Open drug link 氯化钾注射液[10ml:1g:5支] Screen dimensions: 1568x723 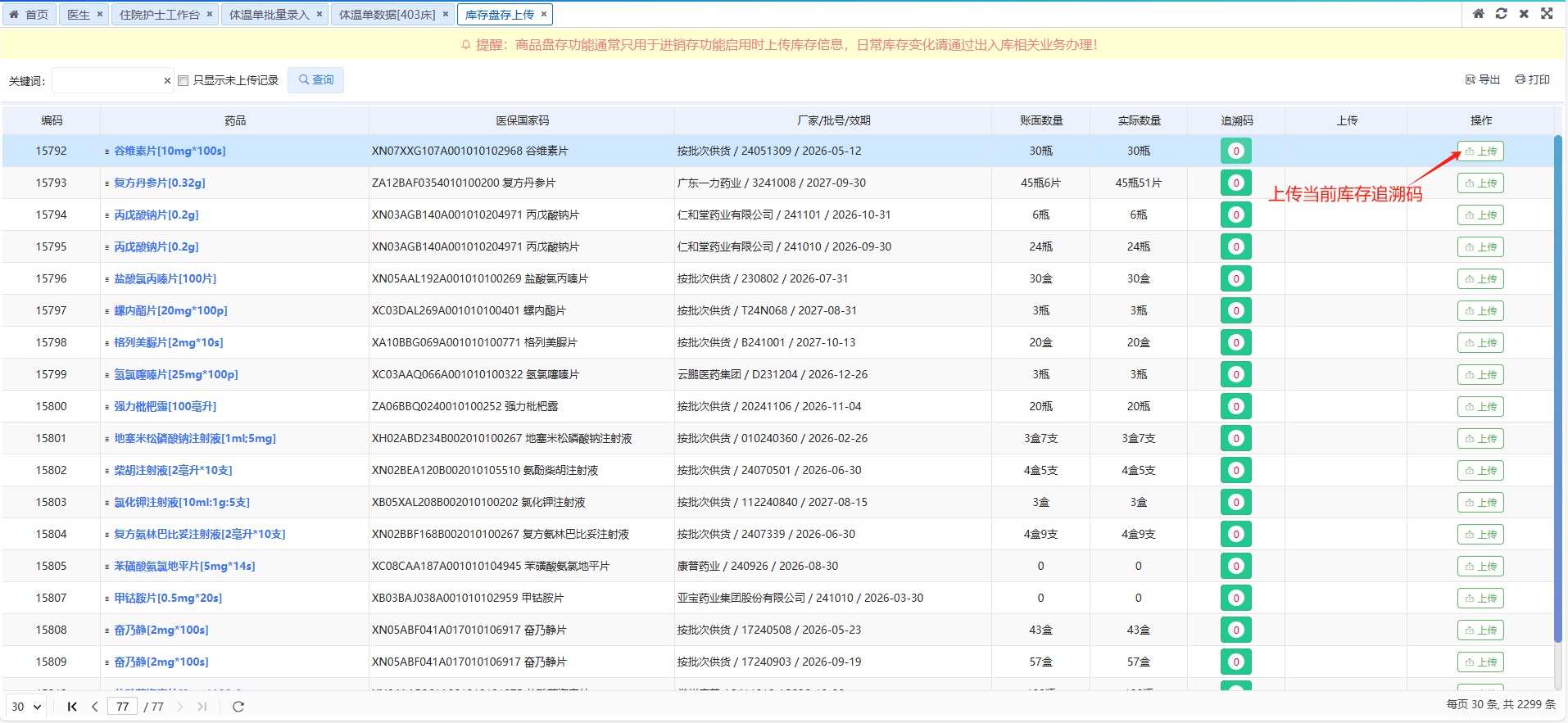tap(182, 503)
